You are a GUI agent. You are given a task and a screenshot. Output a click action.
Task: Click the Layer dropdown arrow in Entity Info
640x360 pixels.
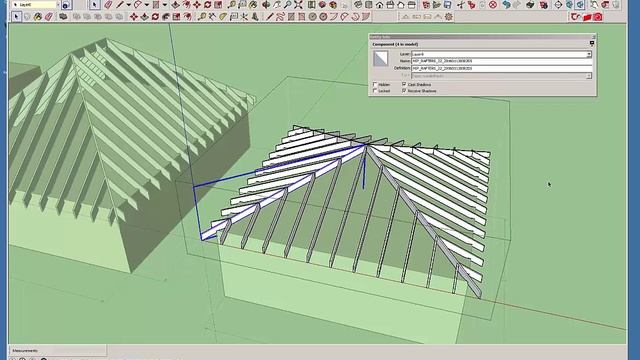click(x=589, y=54)
